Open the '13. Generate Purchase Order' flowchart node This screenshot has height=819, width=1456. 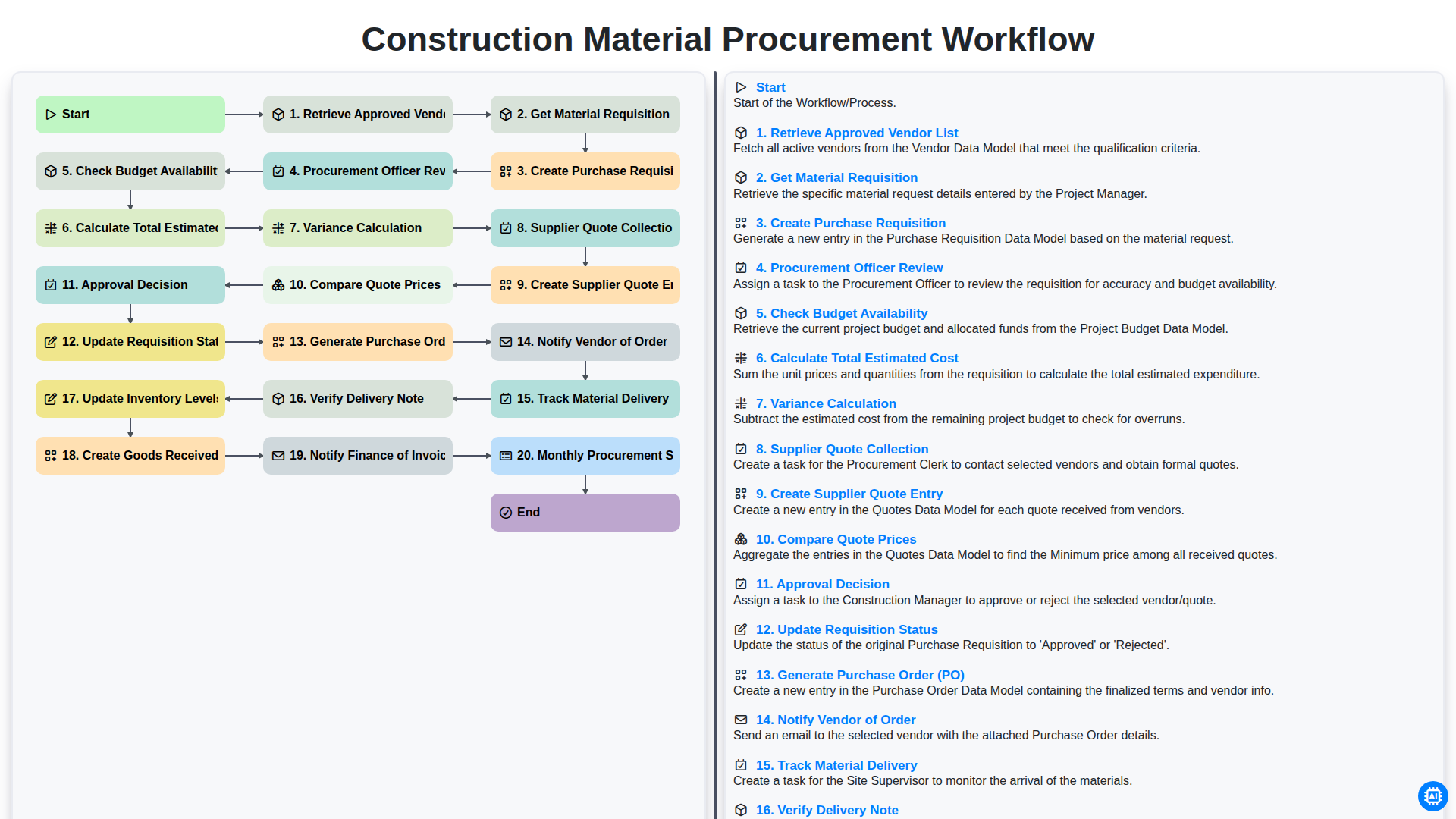pos(358,342)
